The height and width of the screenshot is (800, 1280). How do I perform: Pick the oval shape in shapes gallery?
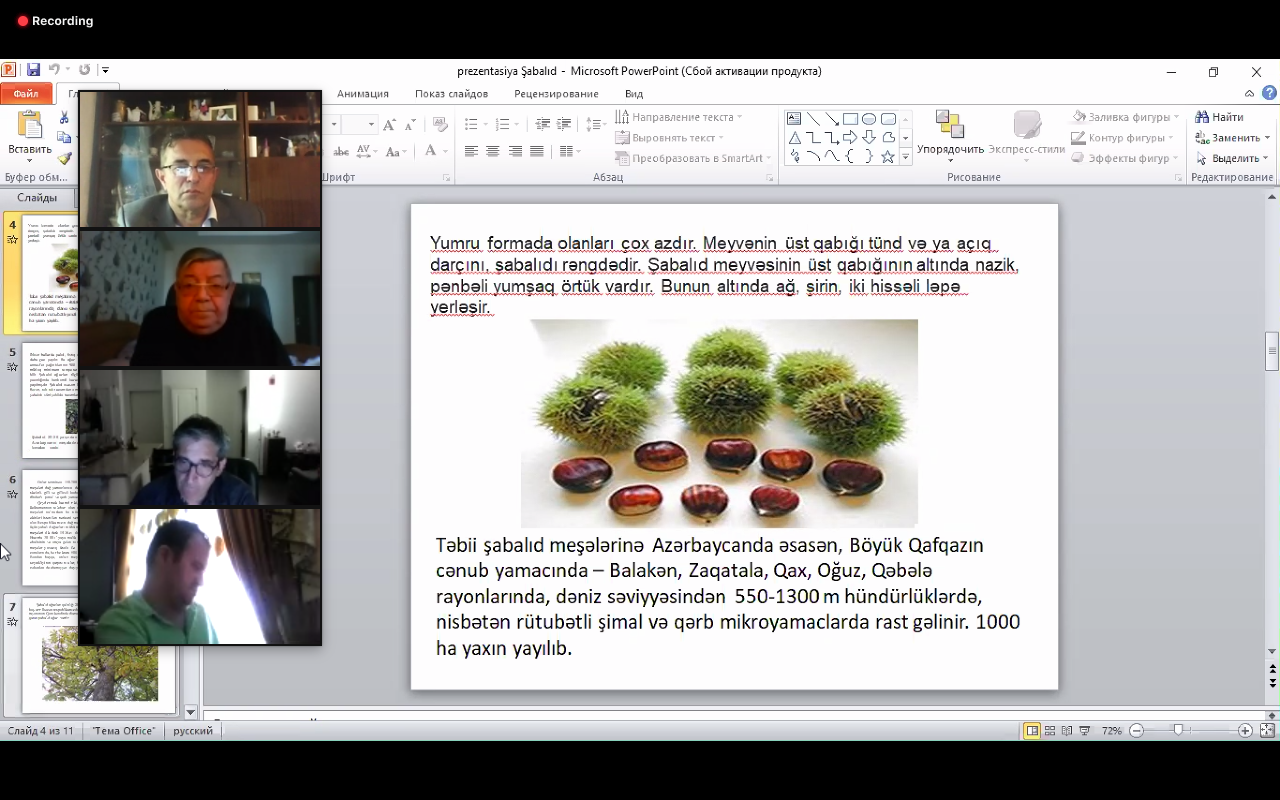tap(869, 119)
